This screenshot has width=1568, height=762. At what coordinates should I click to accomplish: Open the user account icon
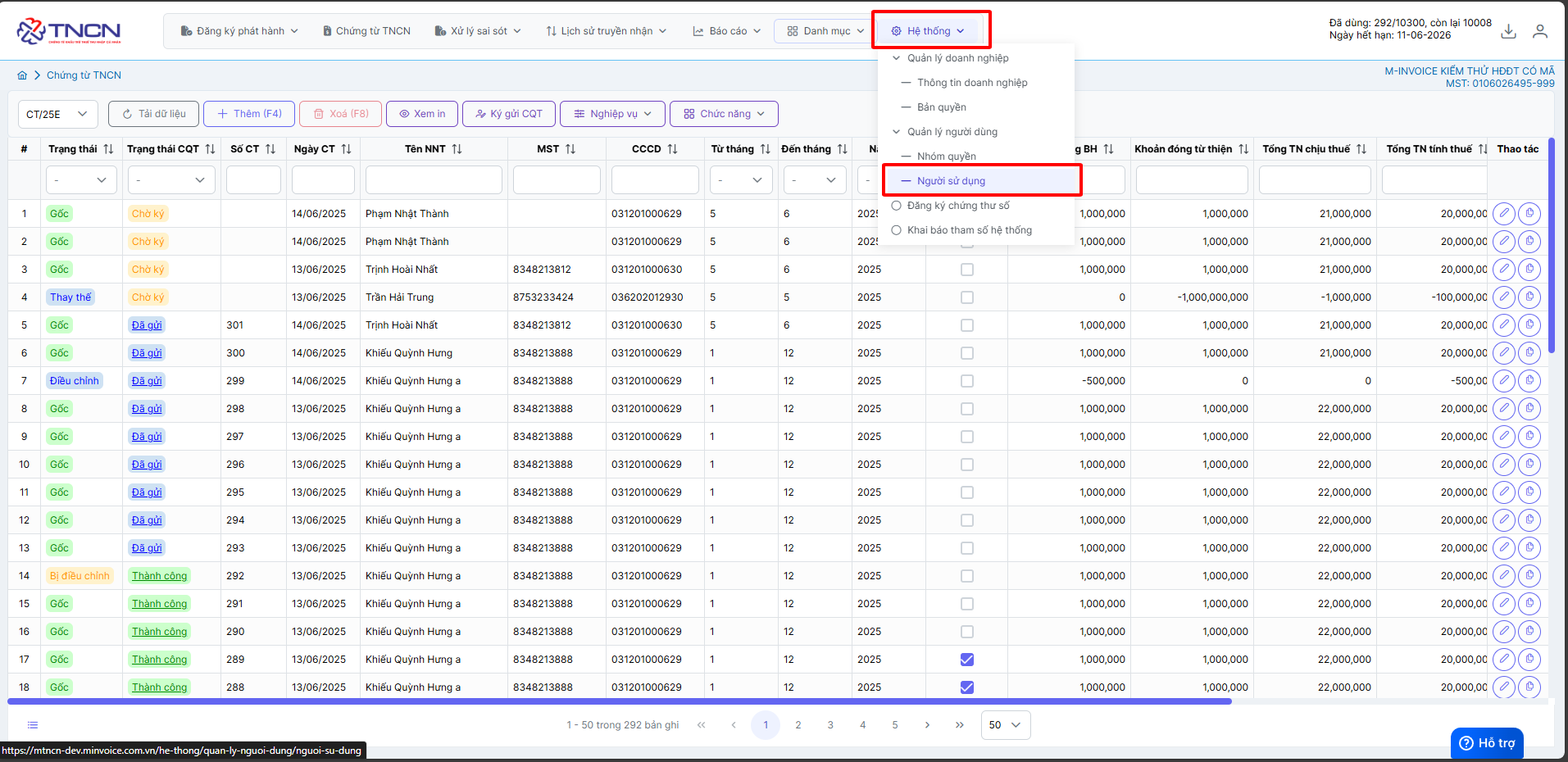[x=1540, y=31]
